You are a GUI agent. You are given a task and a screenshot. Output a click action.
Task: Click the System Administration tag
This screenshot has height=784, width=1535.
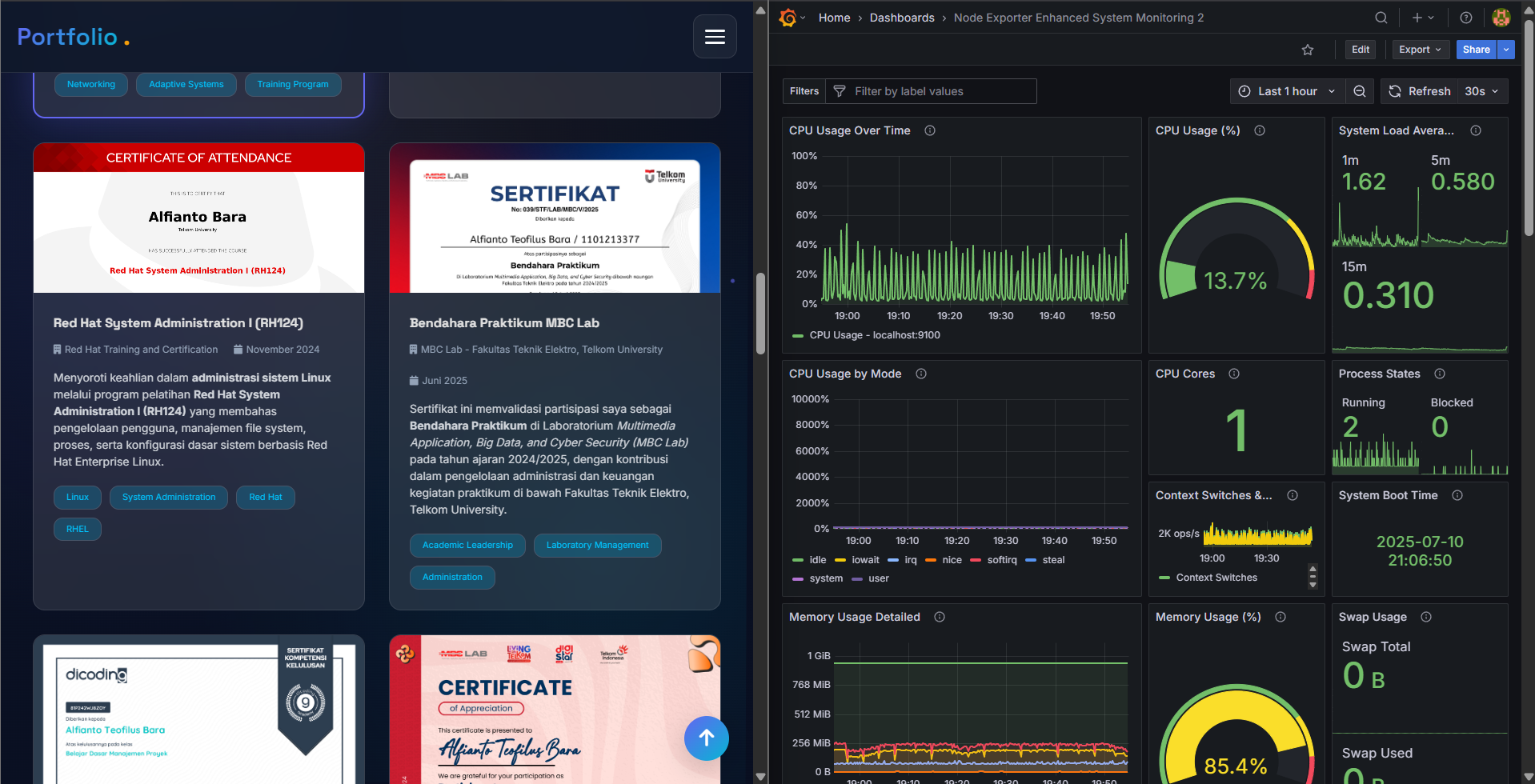[169, 498]
